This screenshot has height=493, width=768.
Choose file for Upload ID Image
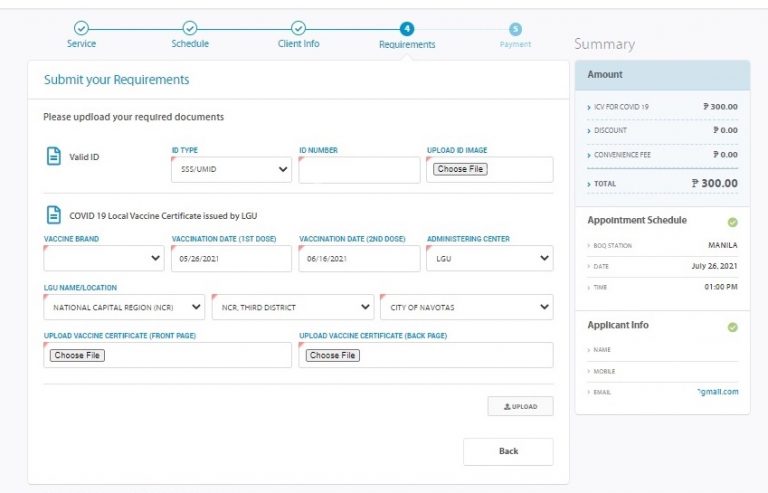pos(461,169)
